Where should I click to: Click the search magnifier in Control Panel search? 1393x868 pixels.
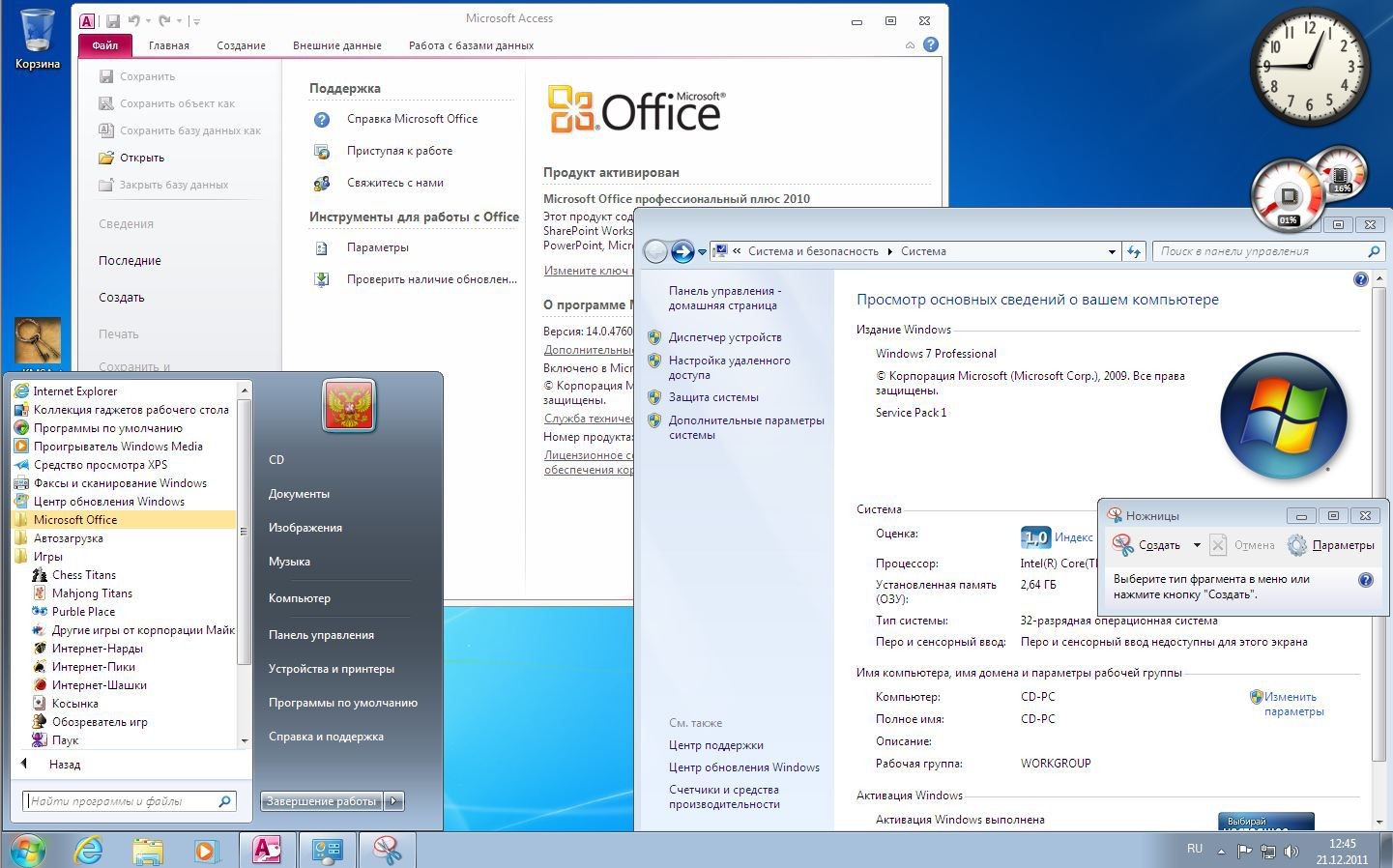click(x=1374, y=251)
